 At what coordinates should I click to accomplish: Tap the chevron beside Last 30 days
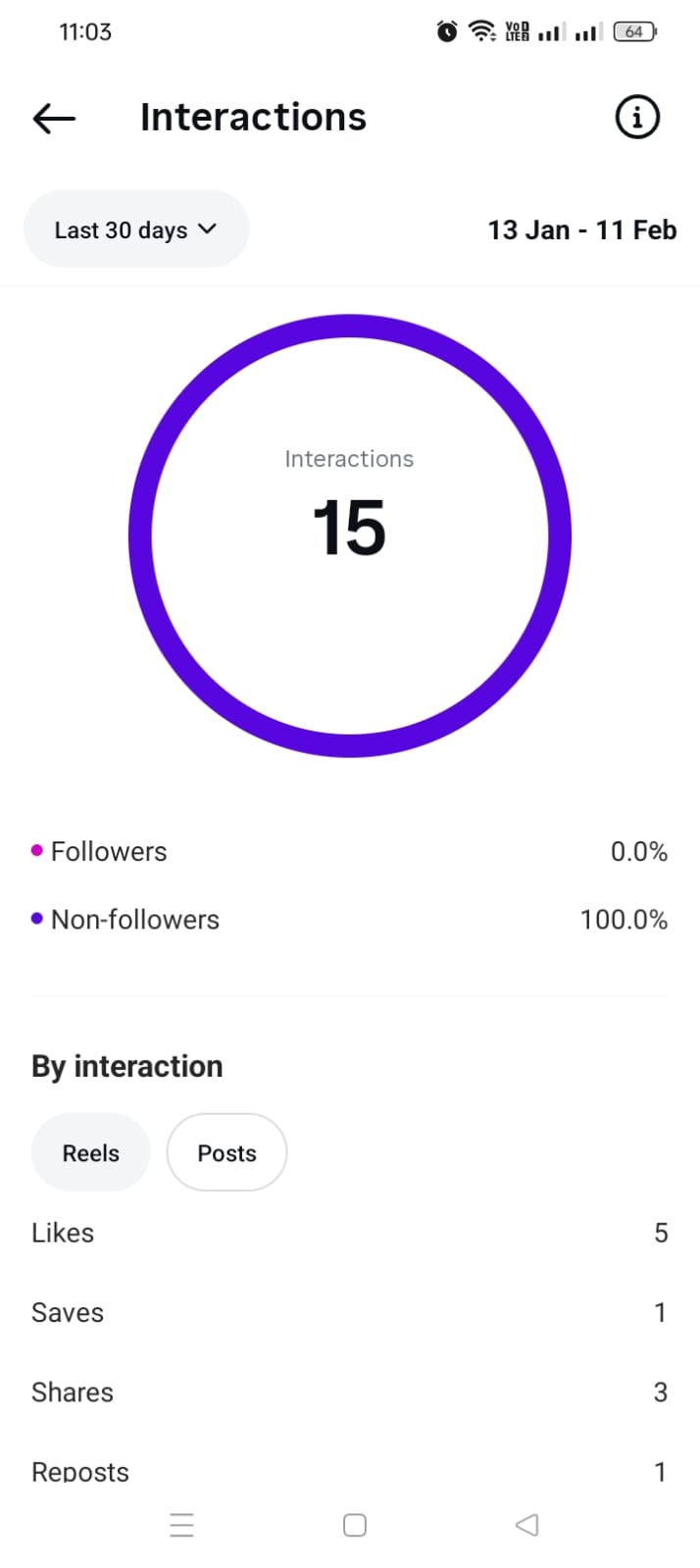[207, 228]
